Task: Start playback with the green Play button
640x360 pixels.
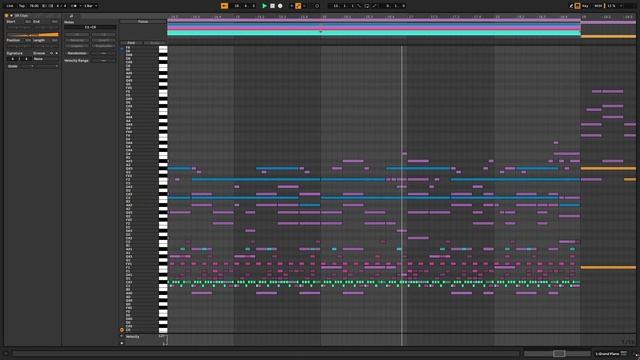Action: [x=264, y=6]
